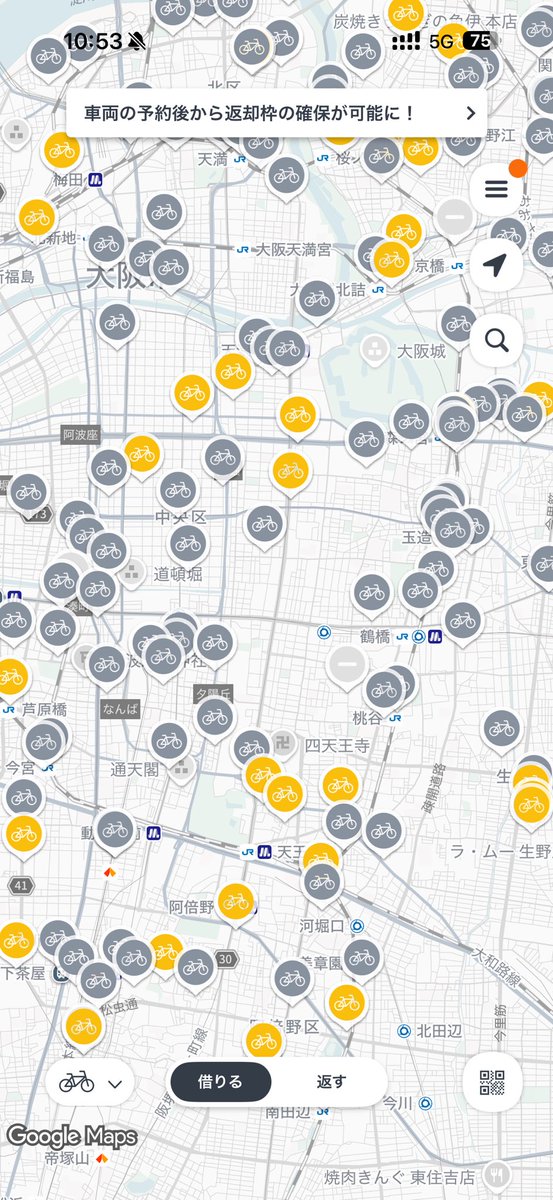The image size is (553, 1200).
Task: Switch to the 返す tab
Action: point(331,1082)
